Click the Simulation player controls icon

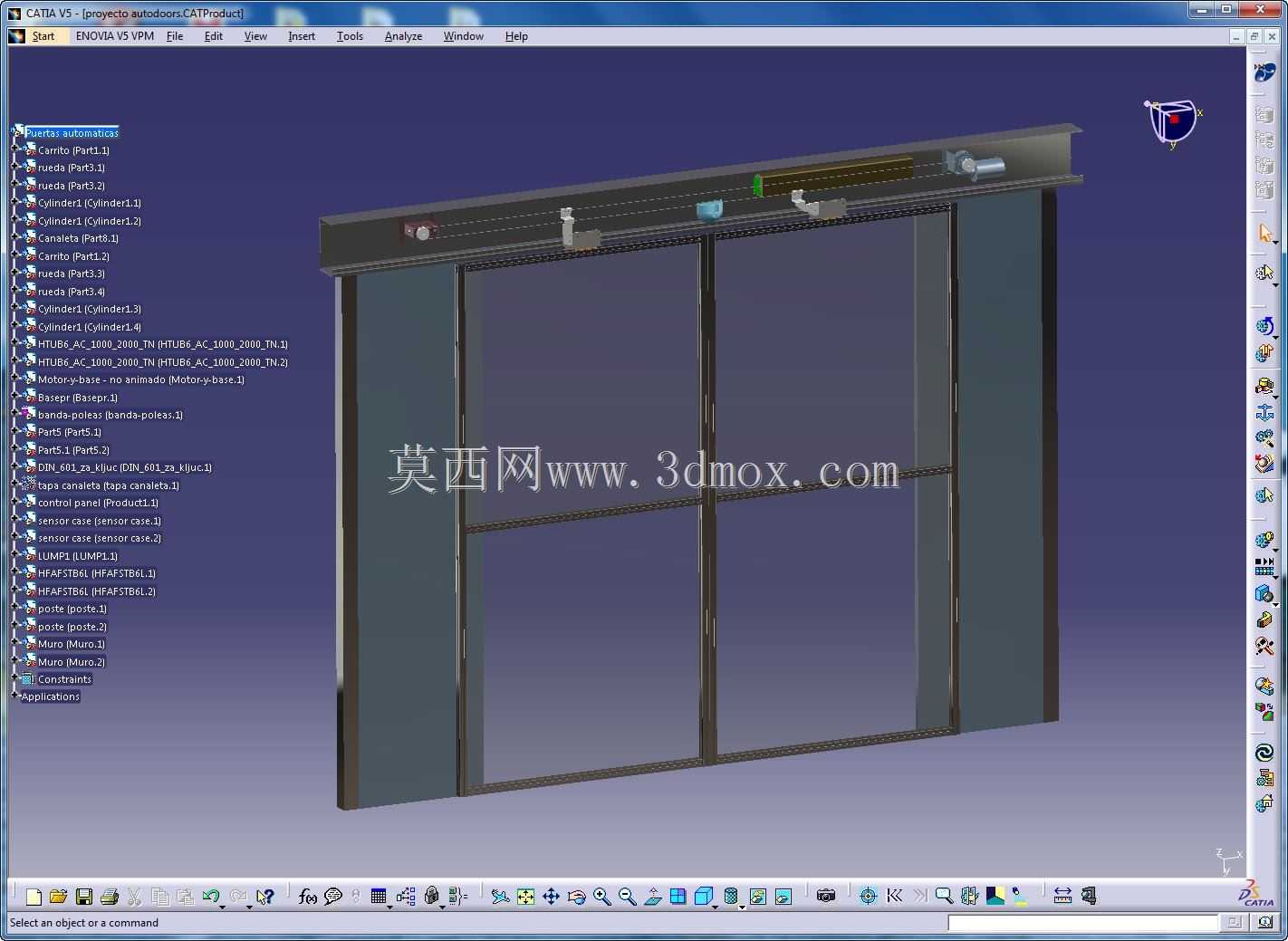pyautogui.click(x=1264, y=567)
